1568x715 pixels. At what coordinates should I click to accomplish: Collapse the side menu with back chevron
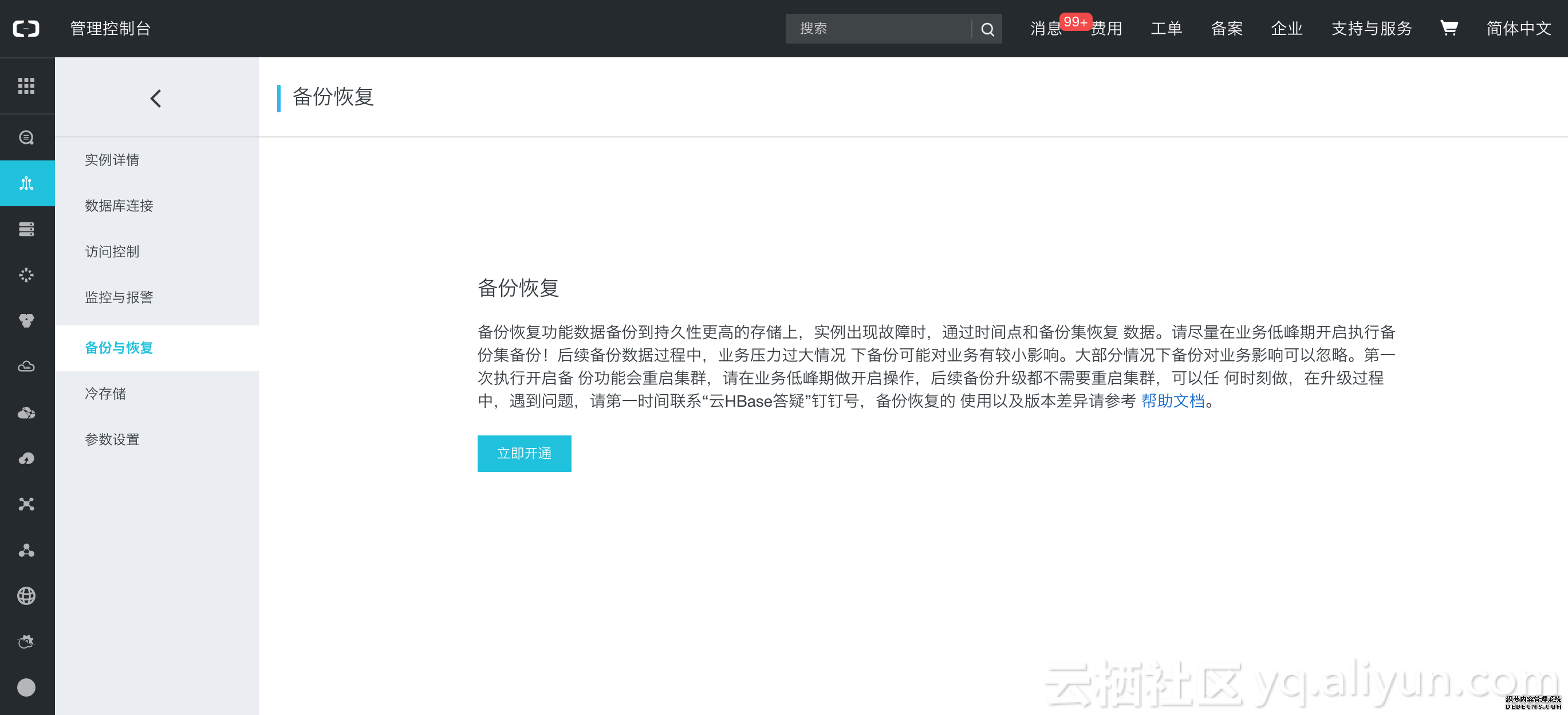[x=156, y=98]
